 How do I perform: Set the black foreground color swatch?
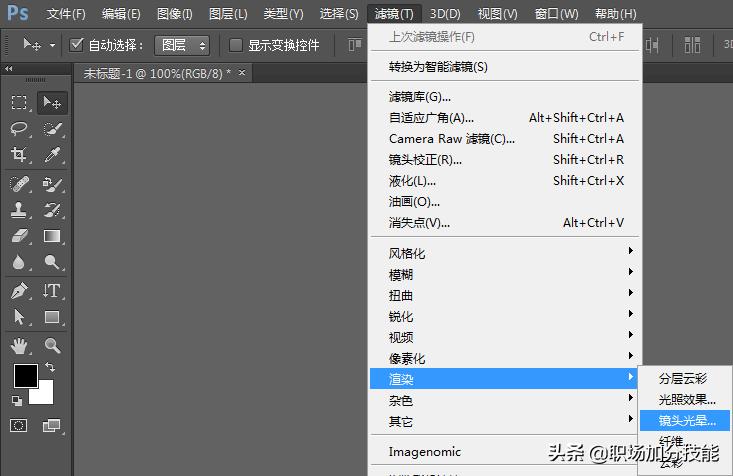(24, 374)
